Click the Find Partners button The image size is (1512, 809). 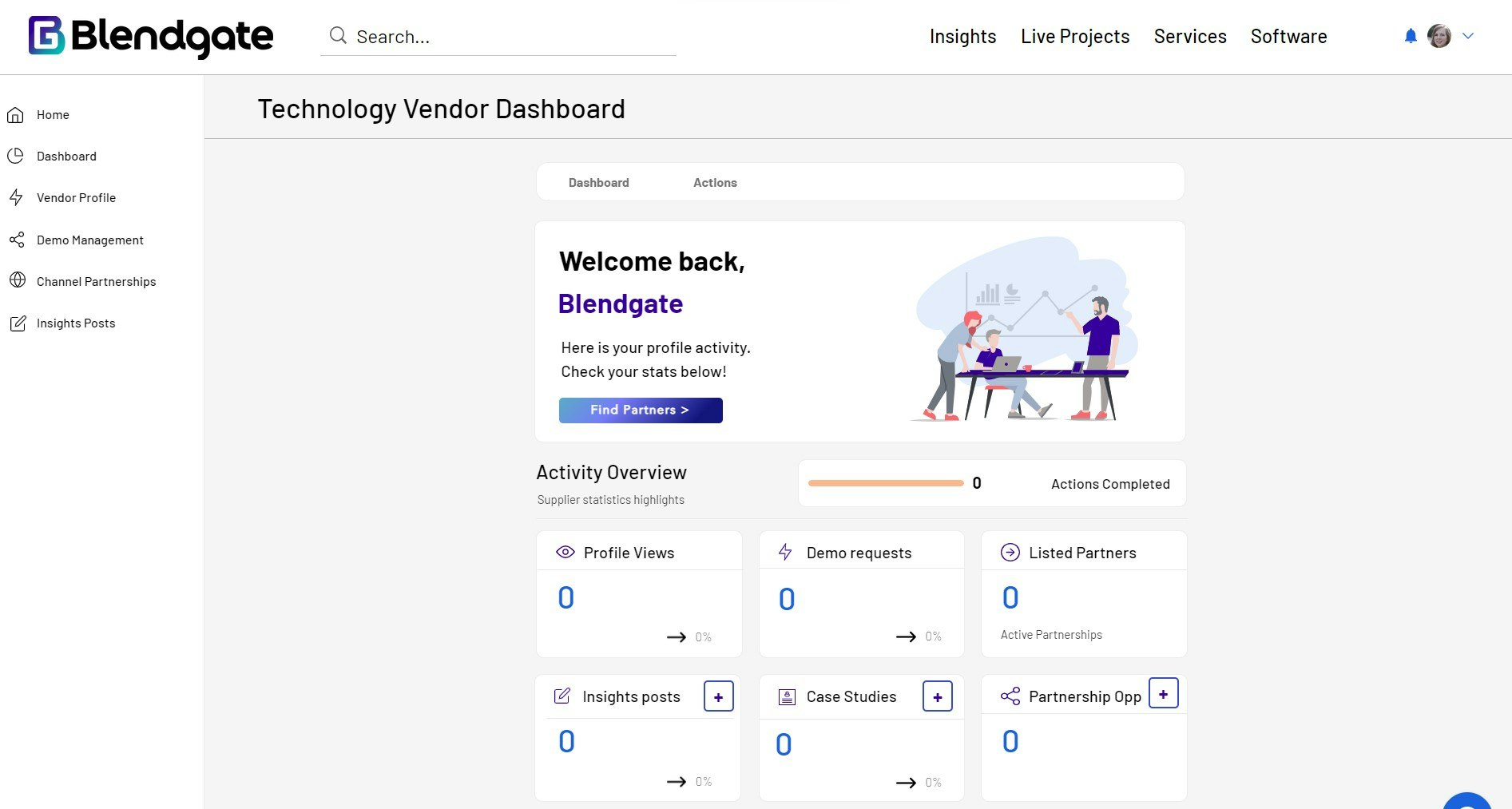coord(641,410)
